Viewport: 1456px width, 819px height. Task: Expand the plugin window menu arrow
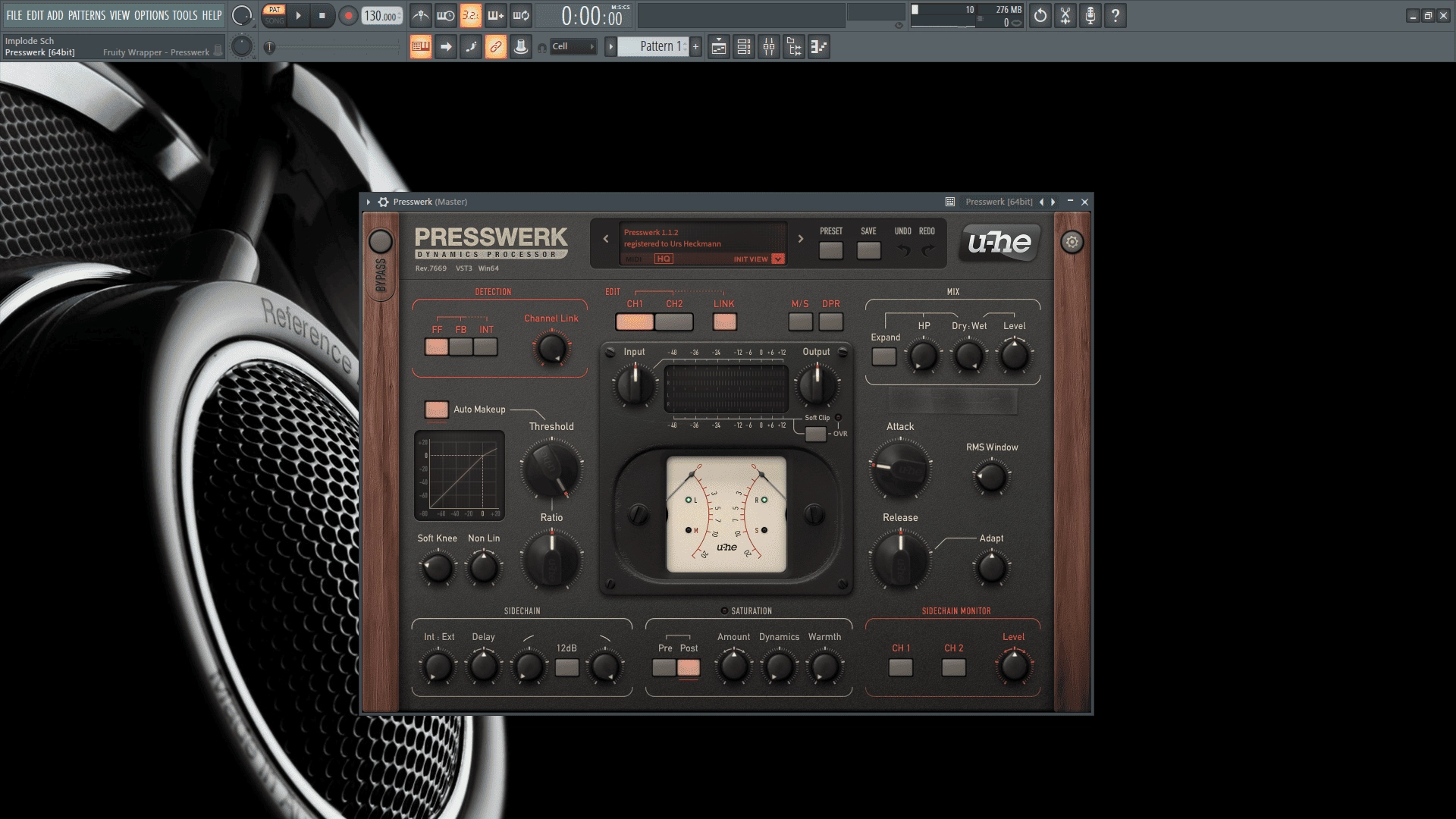pos(369,202)
